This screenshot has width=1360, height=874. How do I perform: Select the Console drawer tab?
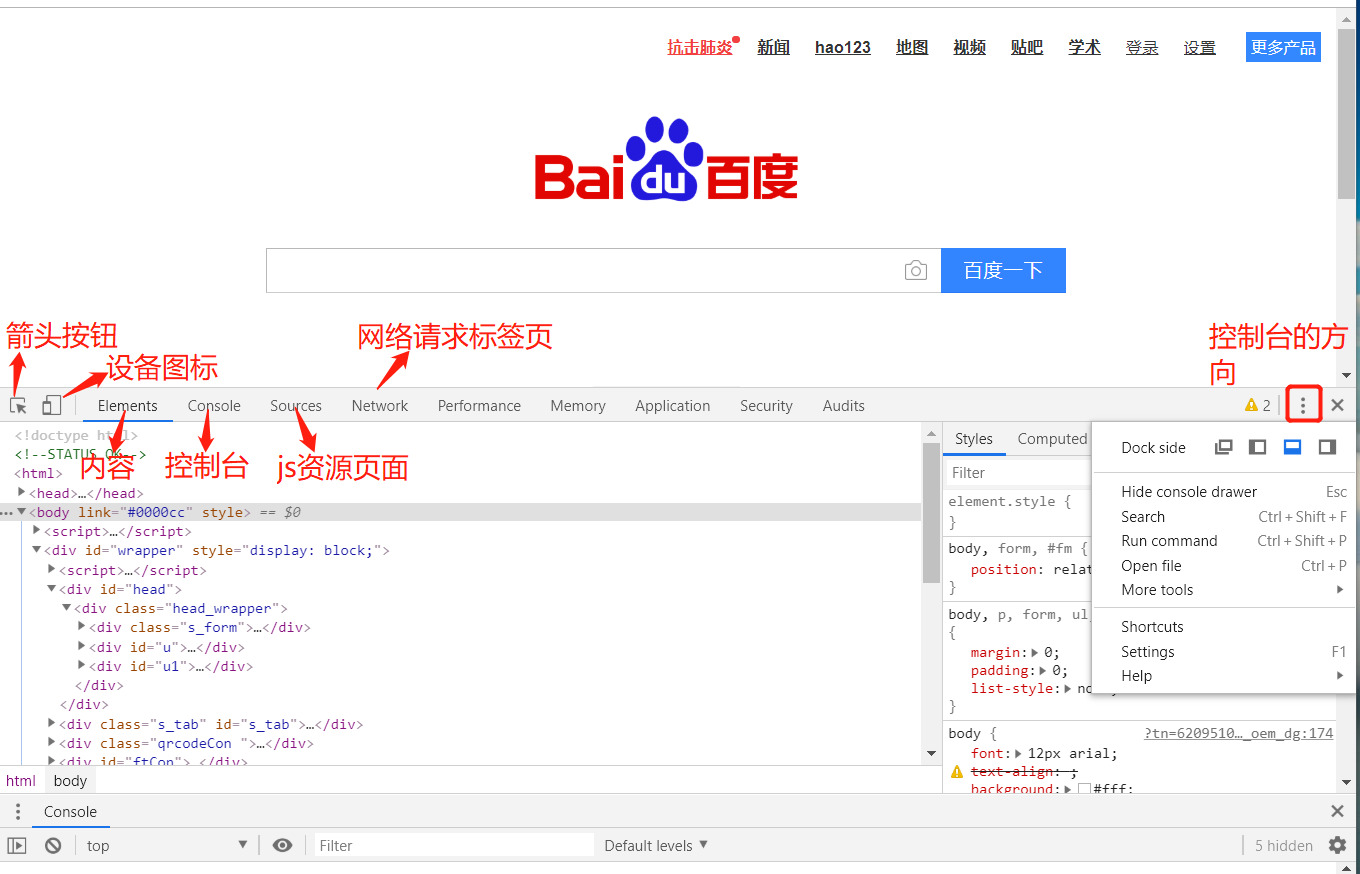coord(70,811)
